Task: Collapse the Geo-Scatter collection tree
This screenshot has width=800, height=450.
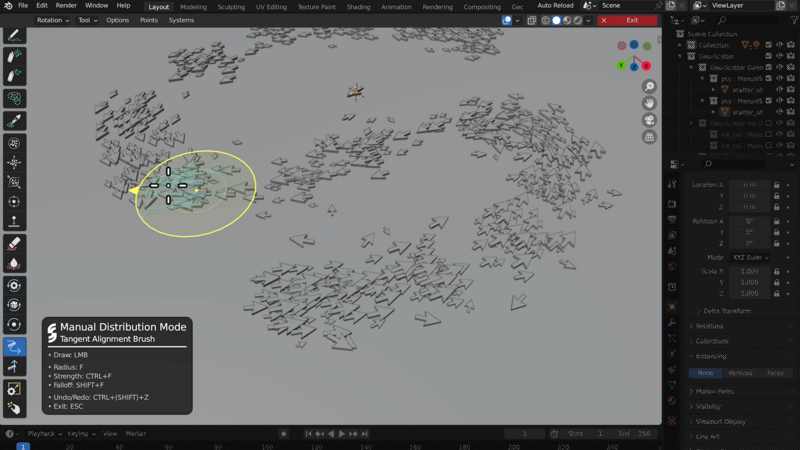Action: click(680, 56)
